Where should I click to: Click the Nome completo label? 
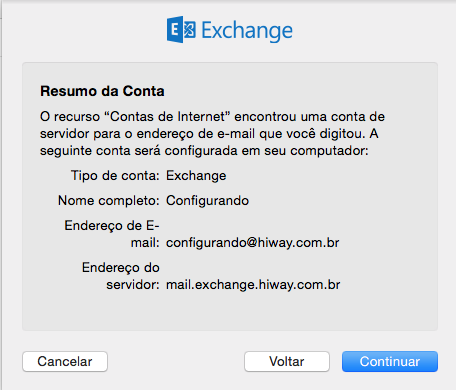[109, 201]
